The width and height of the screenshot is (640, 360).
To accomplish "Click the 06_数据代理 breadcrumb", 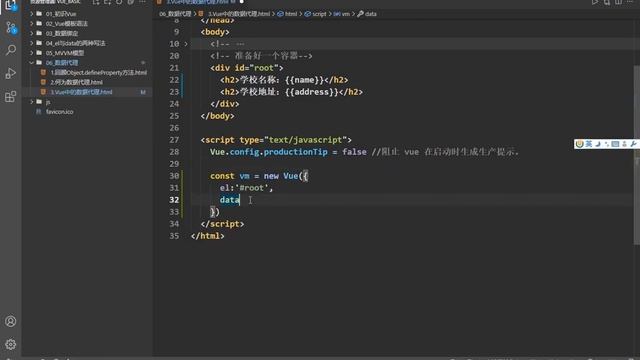I will coord(175,14).
